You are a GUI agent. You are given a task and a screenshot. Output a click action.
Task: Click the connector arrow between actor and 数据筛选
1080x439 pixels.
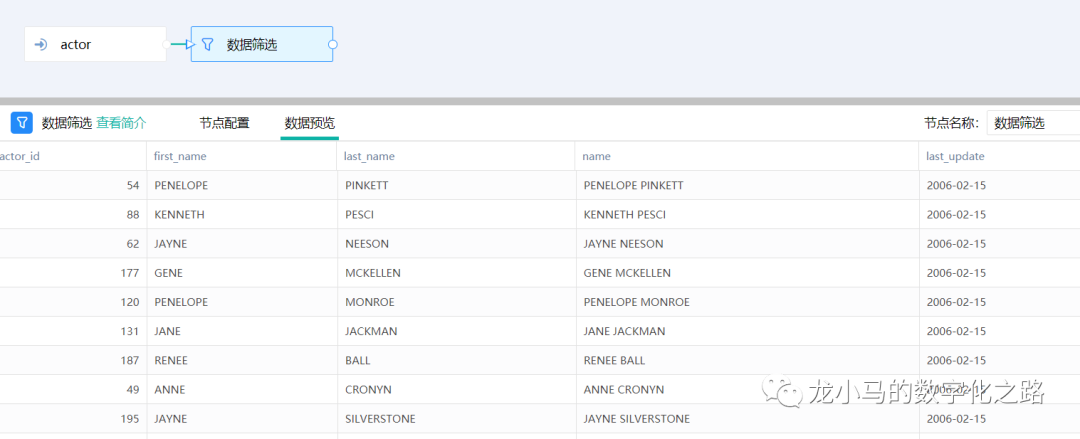pyautogui.click(x=180, y=44)
